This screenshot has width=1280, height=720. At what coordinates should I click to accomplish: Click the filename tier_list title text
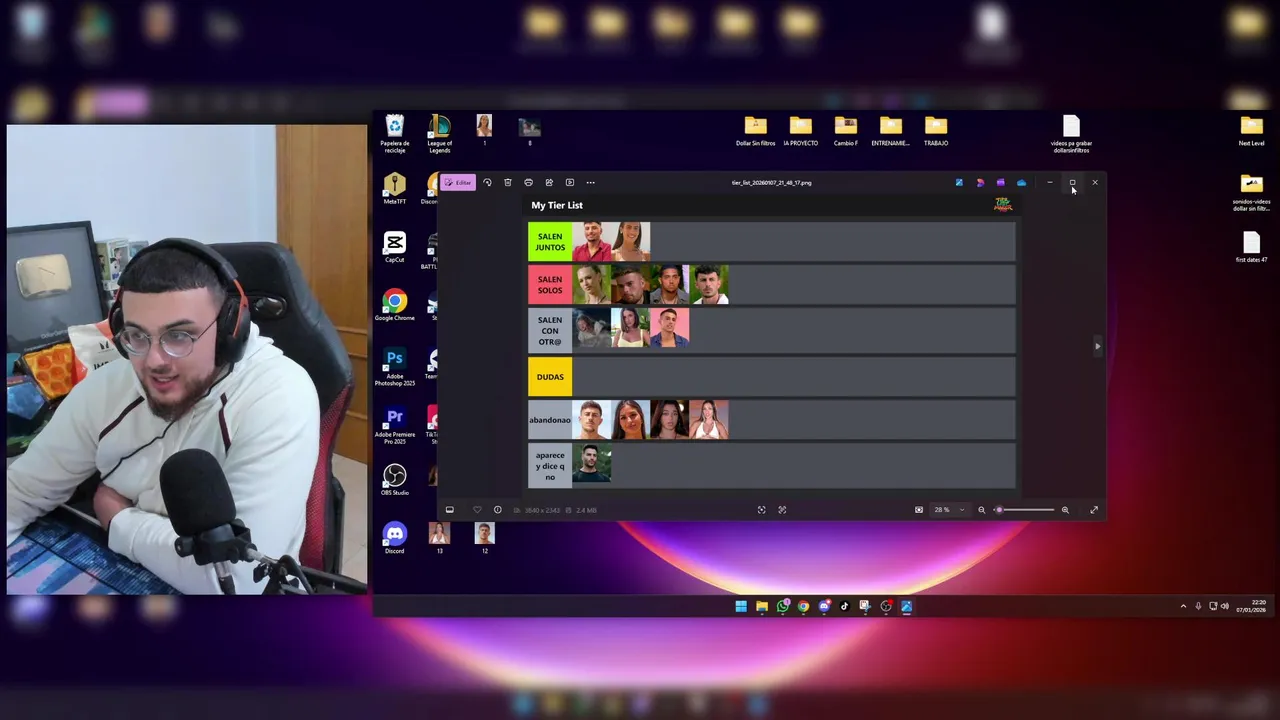(x=771, y=183)
